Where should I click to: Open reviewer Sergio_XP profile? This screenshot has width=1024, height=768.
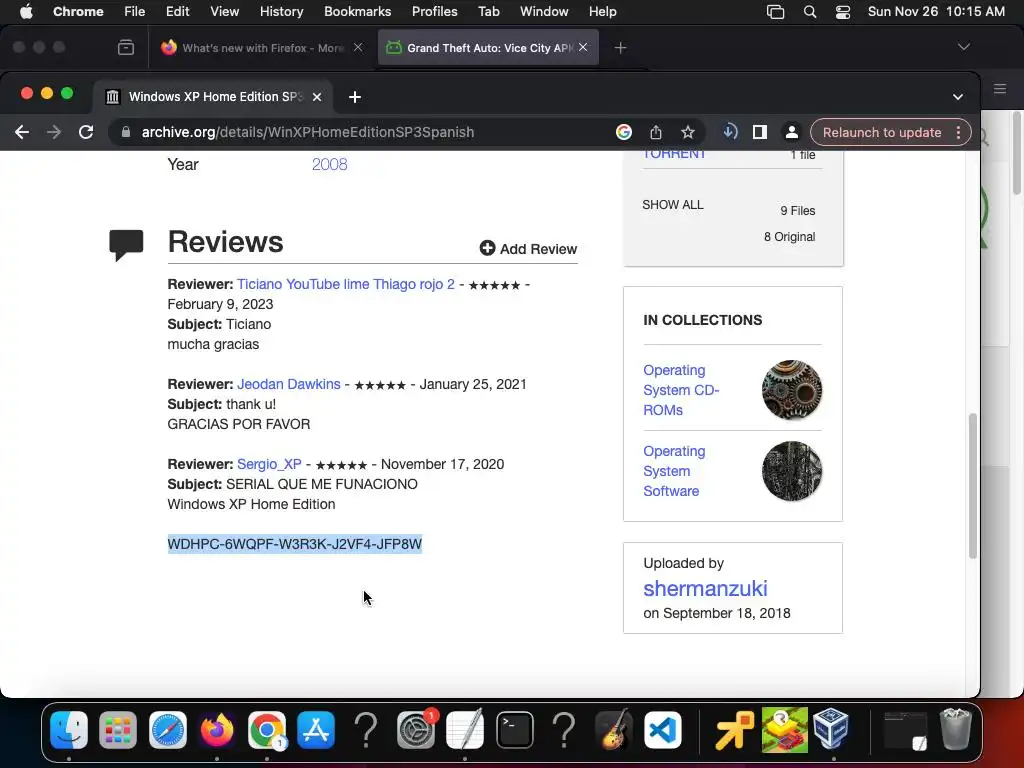[269, 464]
